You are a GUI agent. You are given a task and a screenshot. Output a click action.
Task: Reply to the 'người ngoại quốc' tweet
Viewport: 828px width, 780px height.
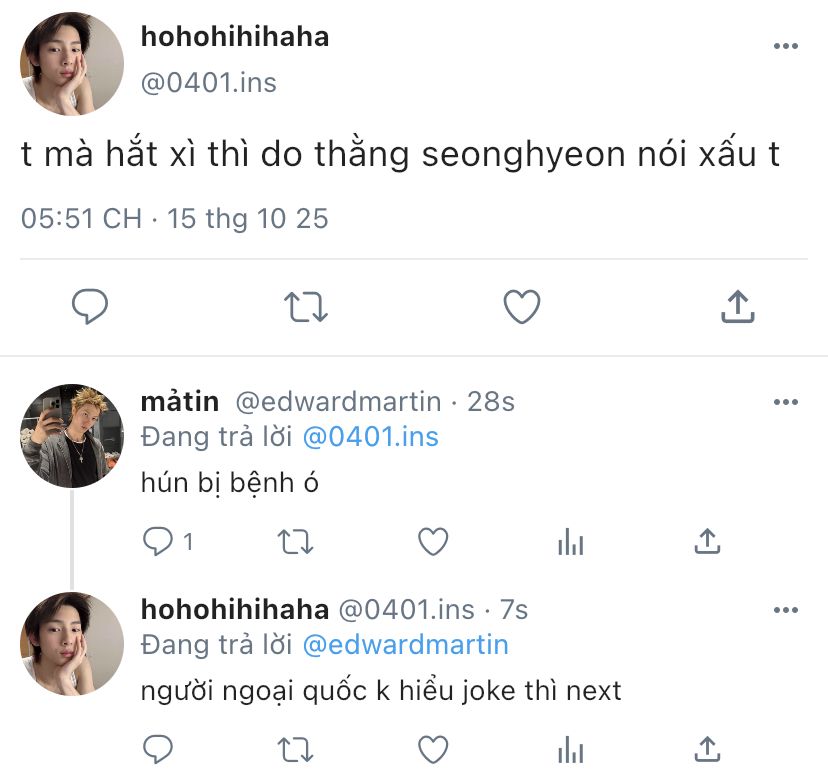(x=158, y=748)
